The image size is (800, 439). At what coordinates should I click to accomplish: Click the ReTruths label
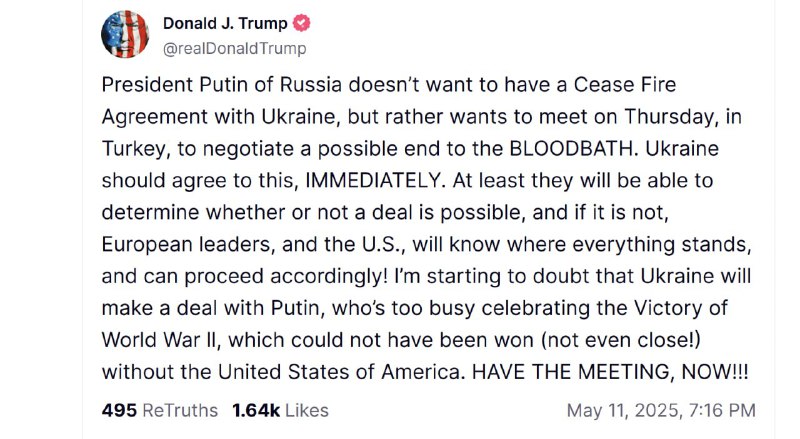click(x=180, y=410)
